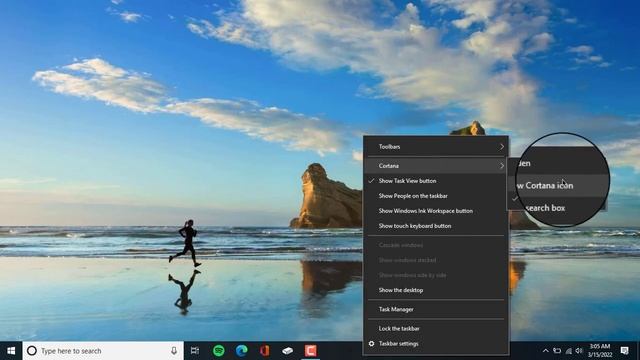Open Task Manager from the context menu
Screen dimensions: 640x360
tap(436, 309)
